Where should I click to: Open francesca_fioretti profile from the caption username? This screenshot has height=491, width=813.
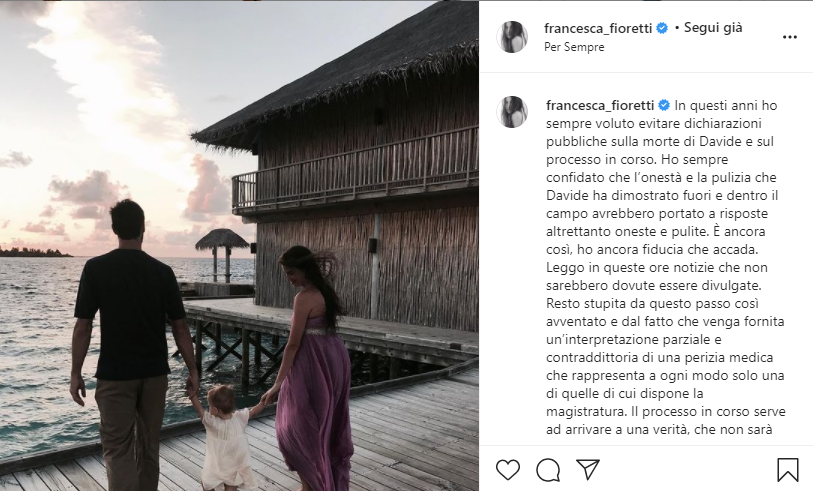click(599, 104)
